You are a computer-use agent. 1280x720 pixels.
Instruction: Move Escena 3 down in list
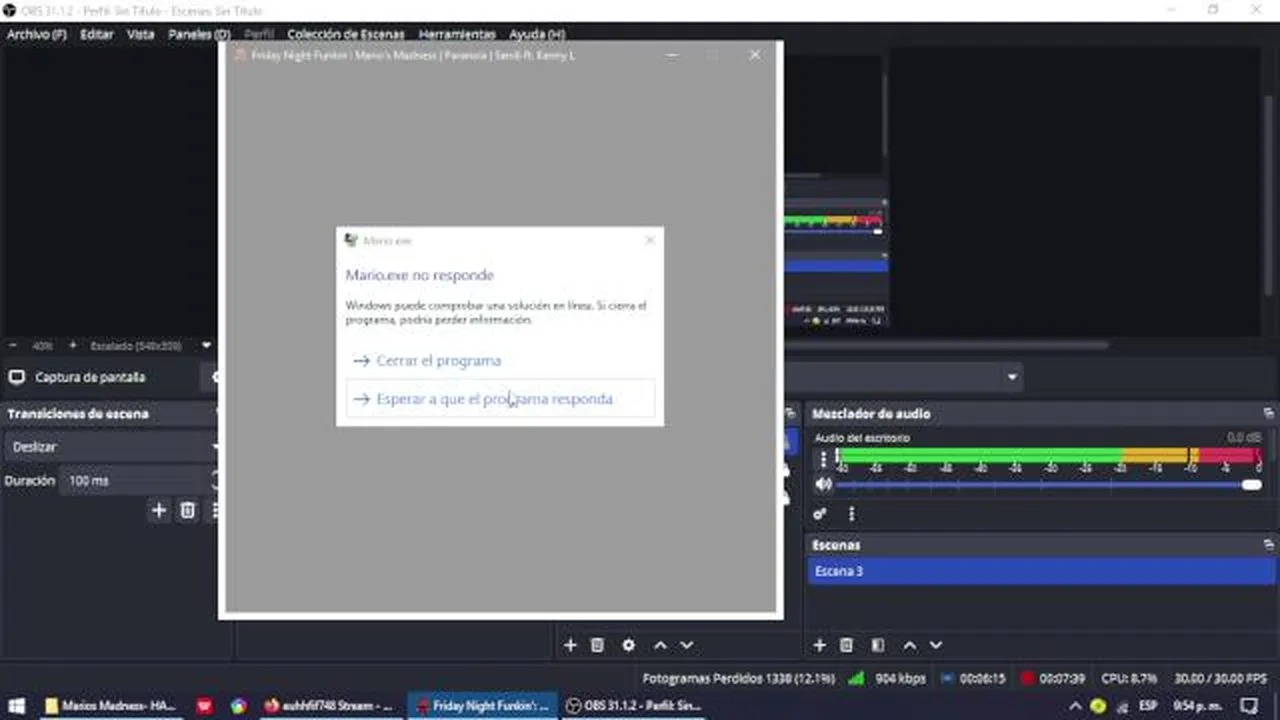click(x=935, y=645)
